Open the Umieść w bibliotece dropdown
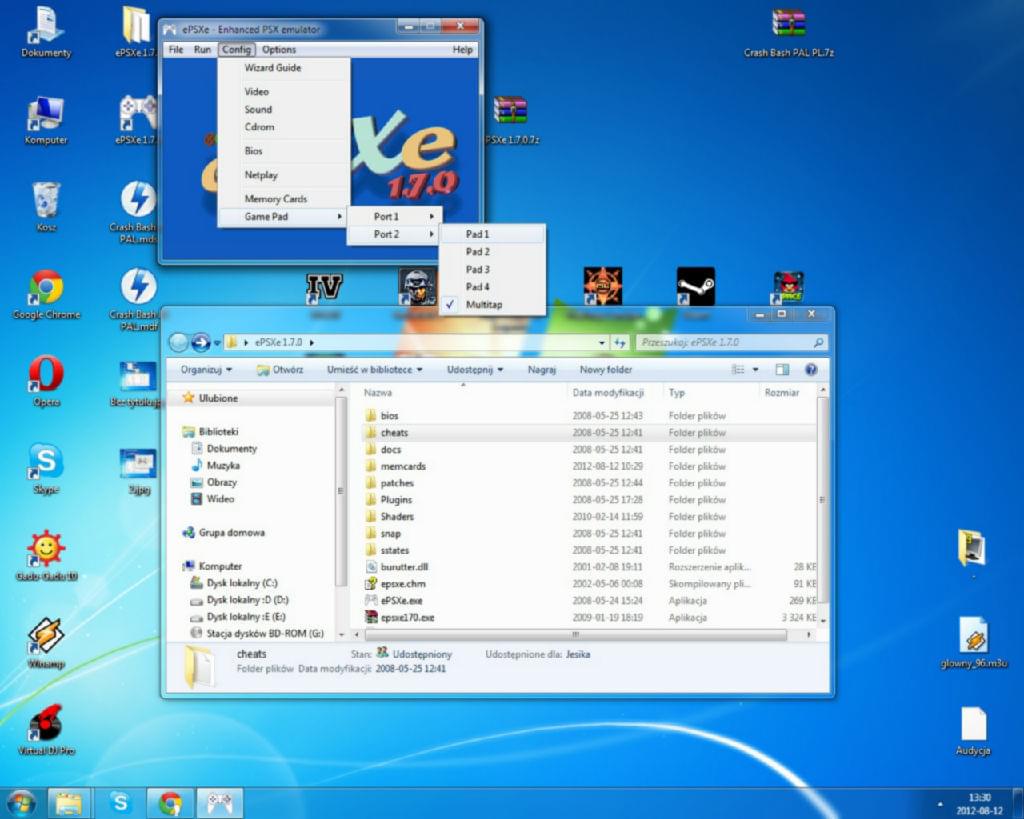The height and width of the screenshot is (819, 1024). pos(375,370)
